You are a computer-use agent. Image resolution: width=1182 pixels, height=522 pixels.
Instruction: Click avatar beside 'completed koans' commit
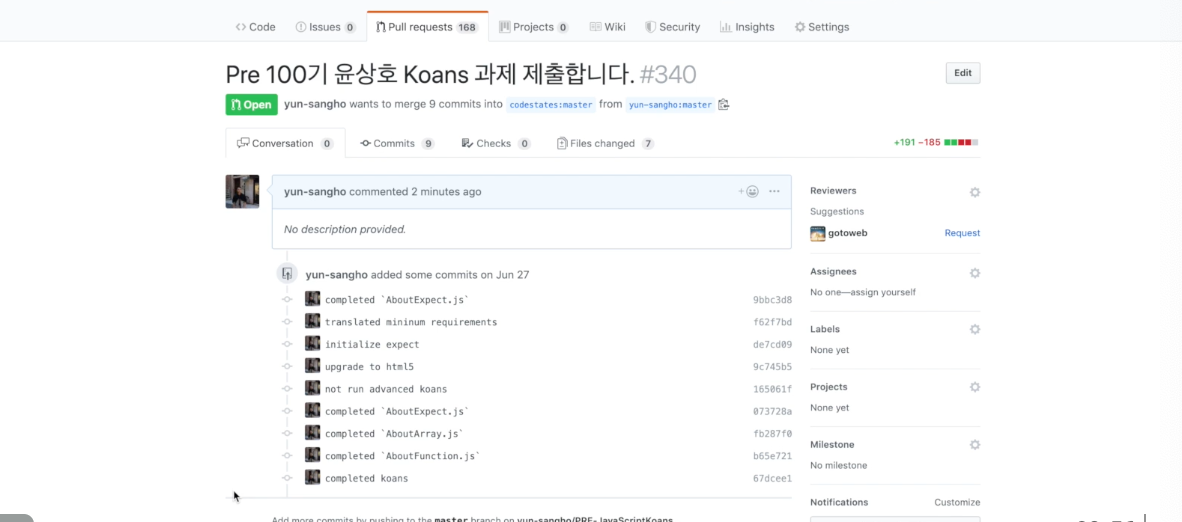[x=312, y=477]
